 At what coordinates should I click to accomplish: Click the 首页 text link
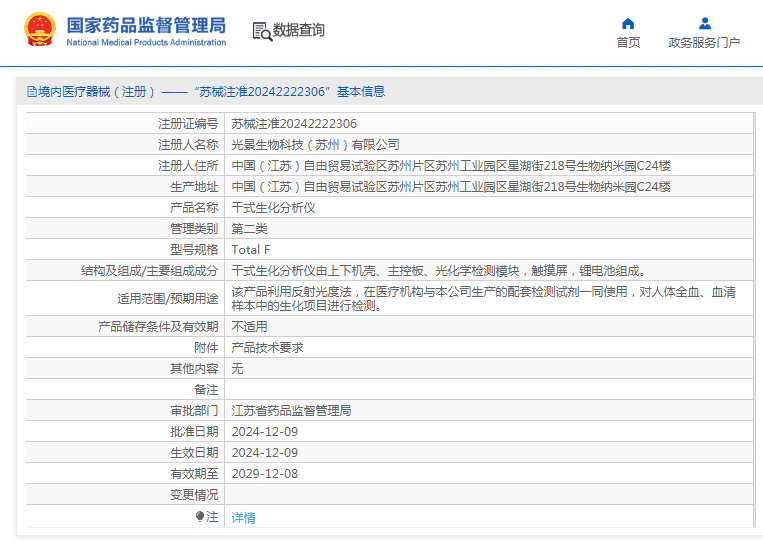(628, 43)
